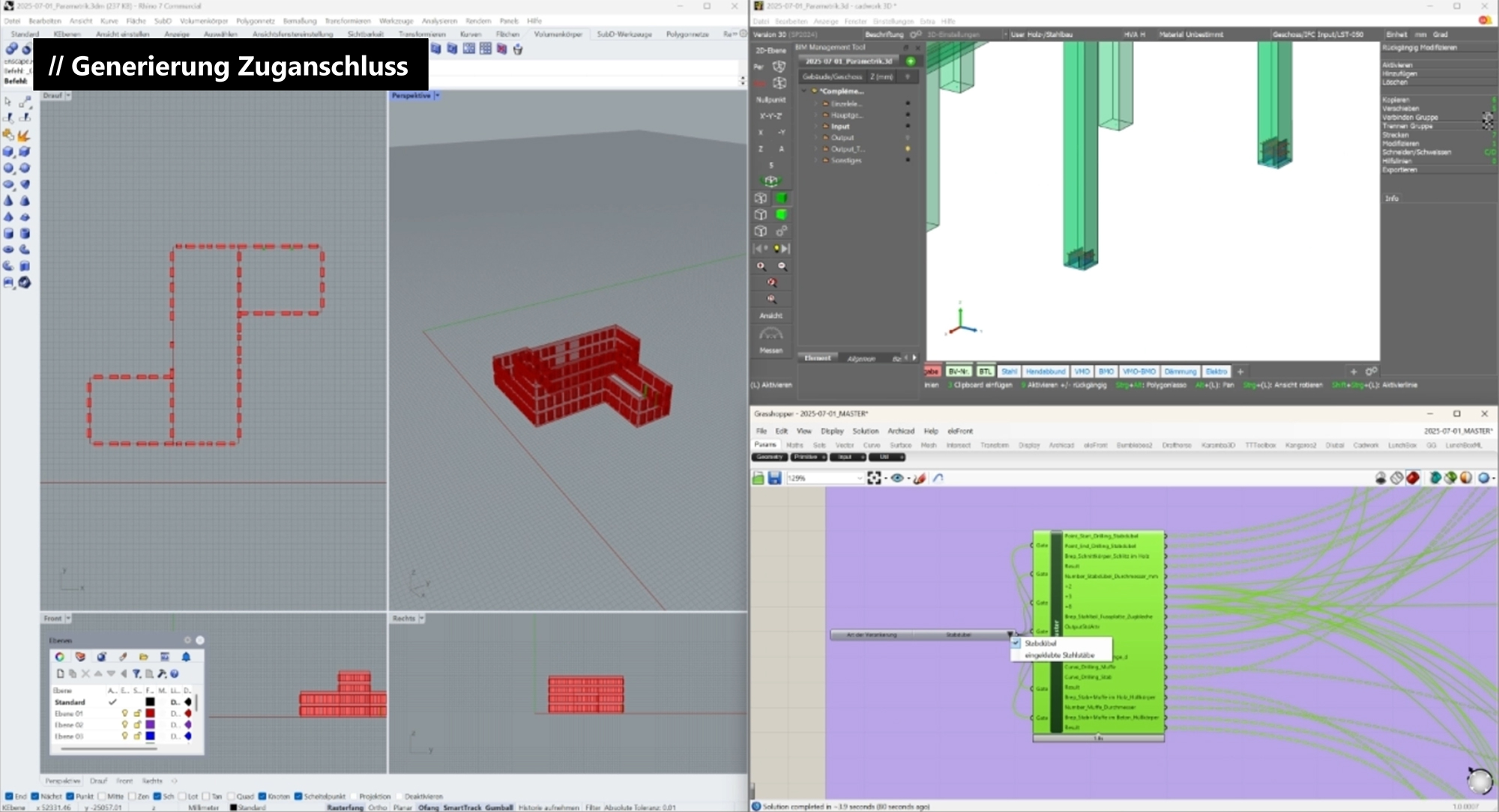Click the hammer tools icon in layers panel
1499x812 pixels.
(162, 673)
